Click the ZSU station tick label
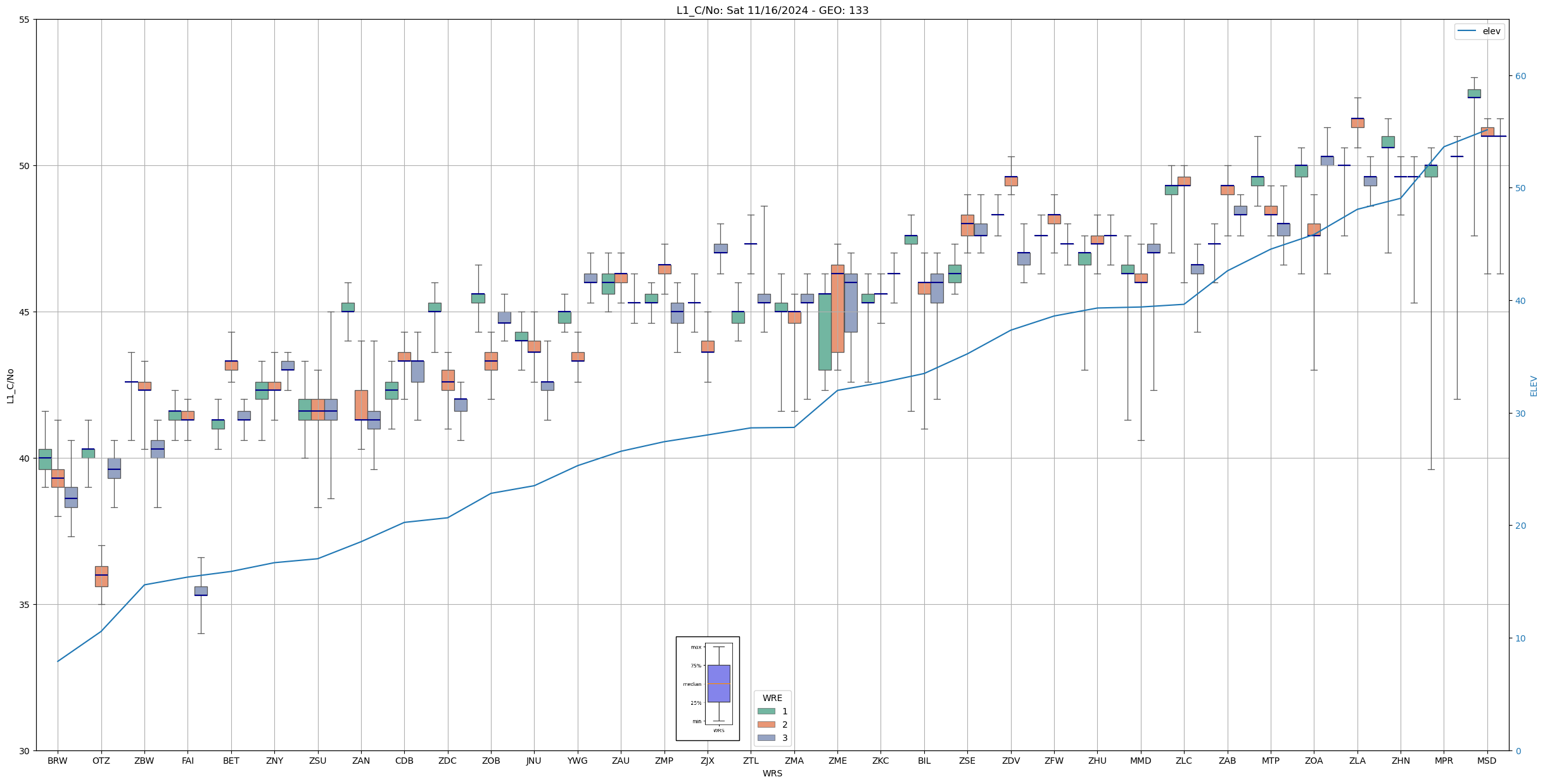The height and width of the screenshot is (784, 1545). [317, 761]
